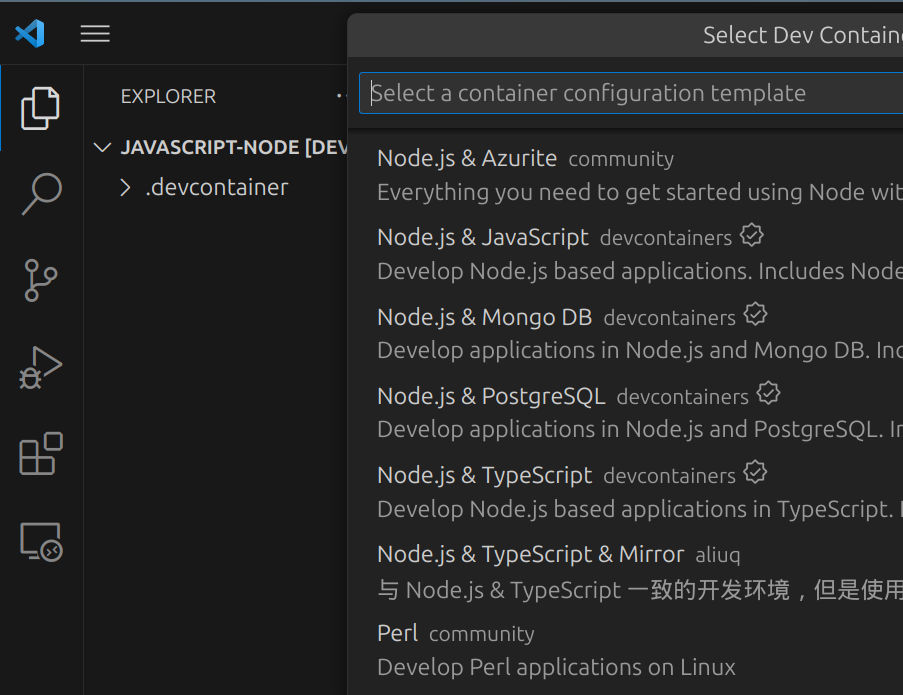Image resolution: width=903 pixels, height=695 pixels.
Task: Select the Perl container template
Action: tap(397, 633)
